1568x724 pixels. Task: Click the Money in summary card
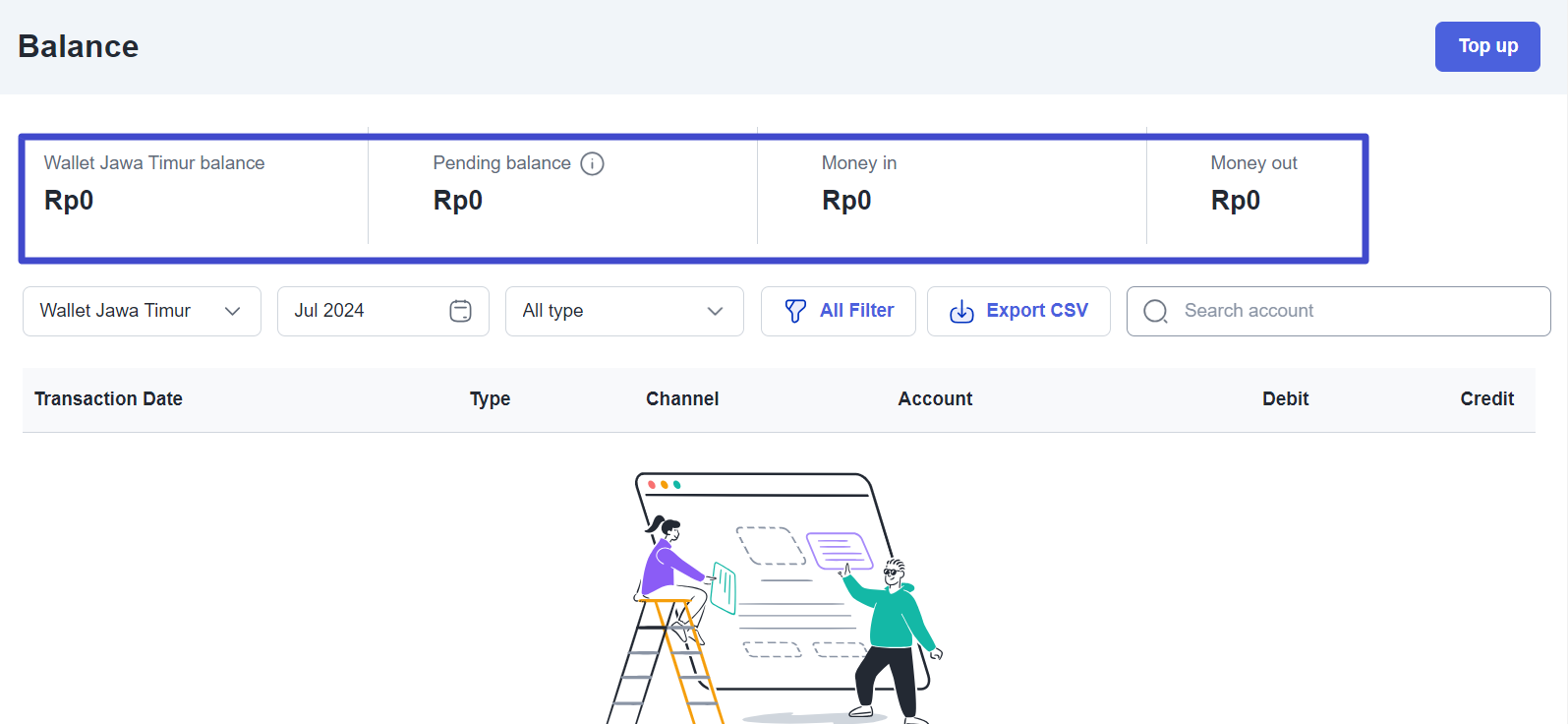pos(950,185)
